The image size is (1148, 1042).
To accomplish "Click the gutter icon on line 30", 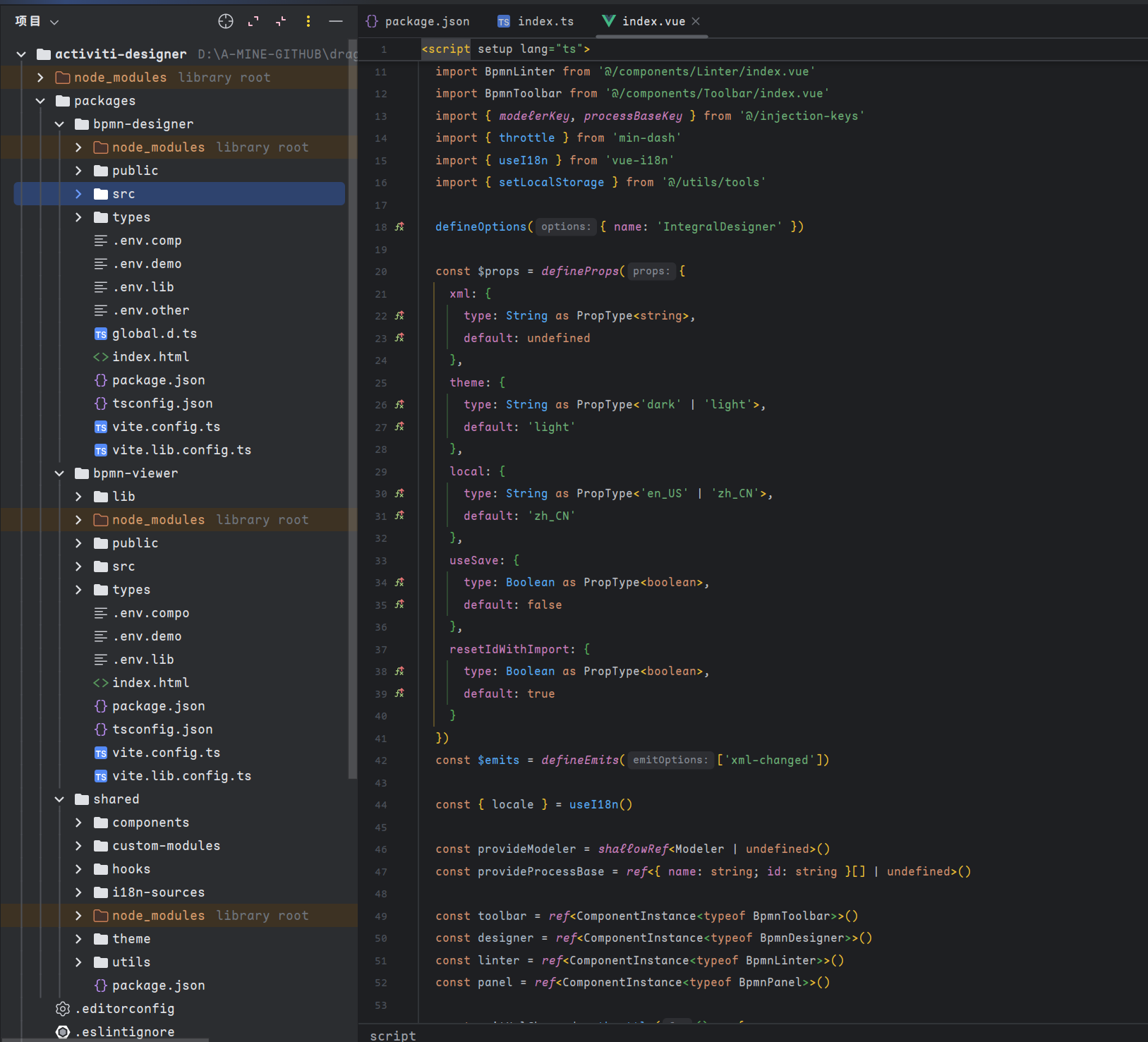I will [399, 493].
